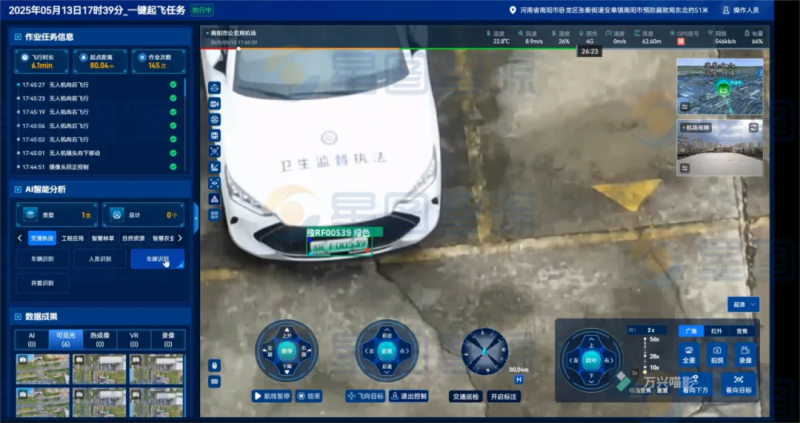The height and width of the screenshot is (423, 800).
Task: Click the 退出控制 button
Action: pos(406,396)
